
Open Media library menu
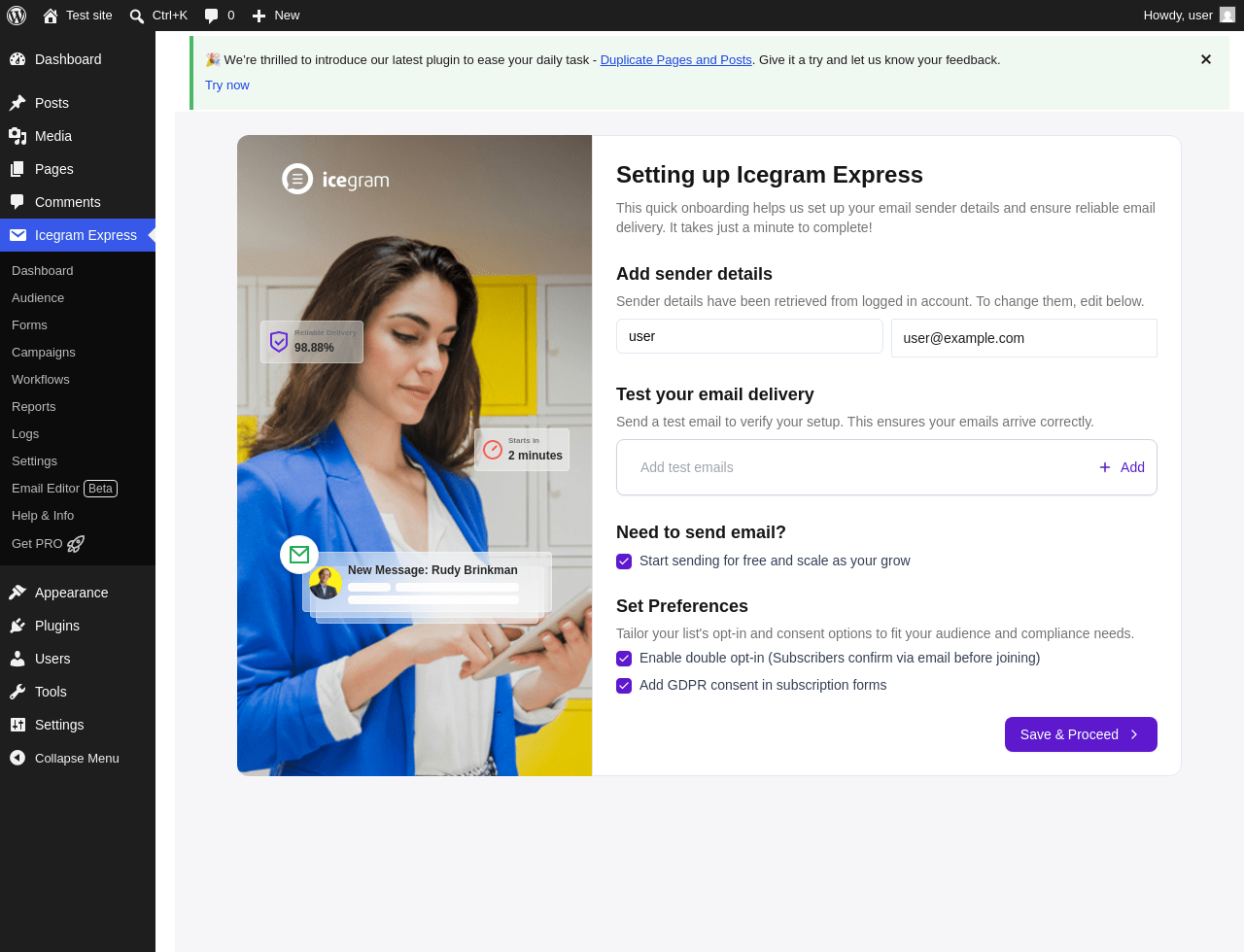tap(78, 136)
